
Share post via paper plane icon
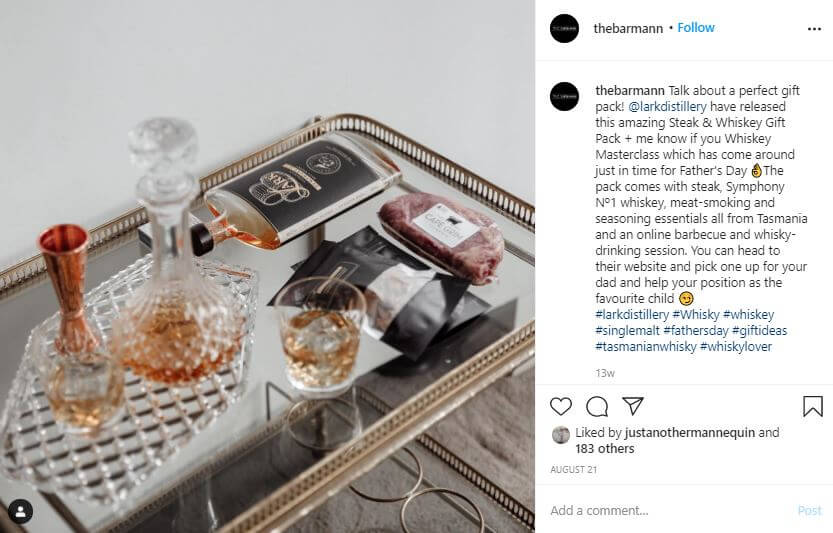coord(633,406)
